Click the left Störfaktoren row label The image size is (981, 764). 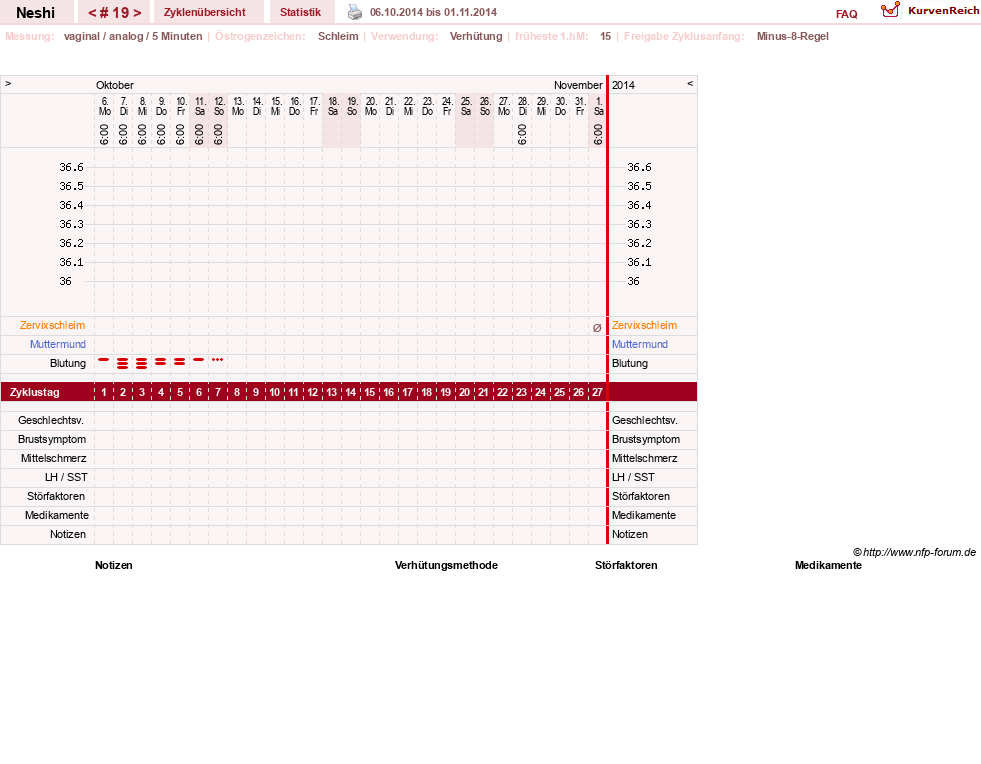(56, 496)
